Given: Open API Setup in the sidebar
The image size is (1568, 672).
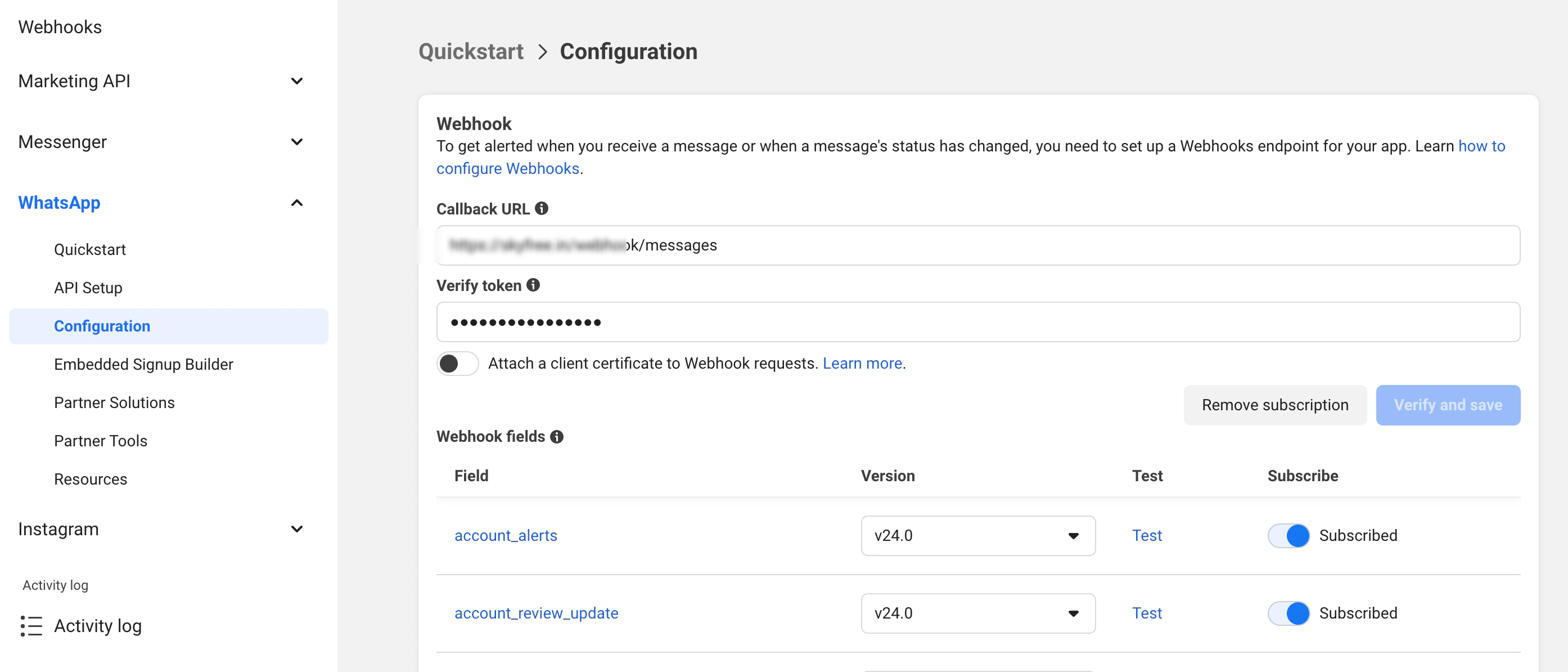Looking at the screenshot, I should (x=88, y=288).
